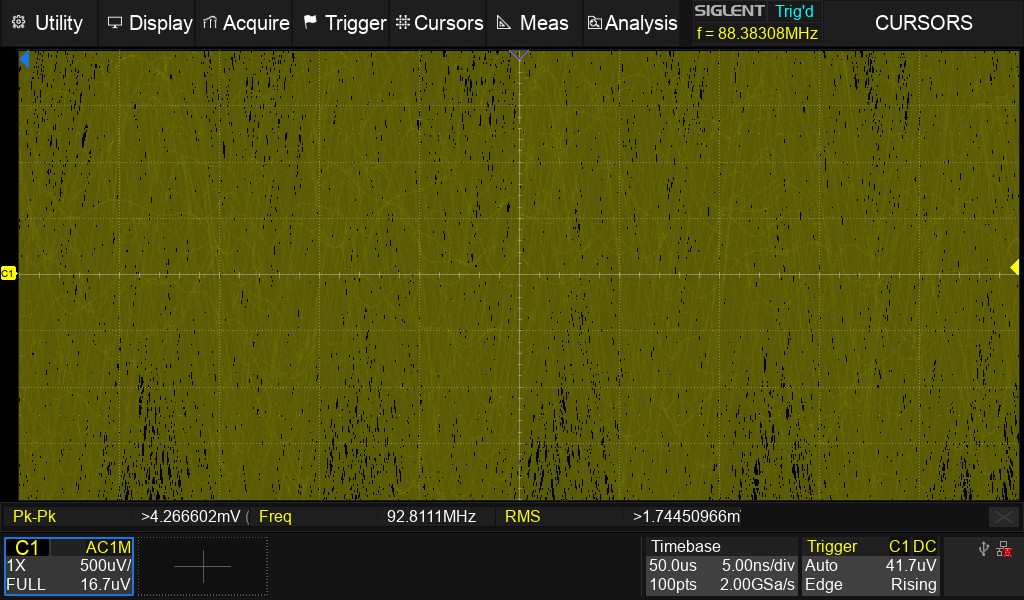This screenshot has width=1024, height=600.
Task: Click the Analysis menu icon
Action: pos(595,23)
